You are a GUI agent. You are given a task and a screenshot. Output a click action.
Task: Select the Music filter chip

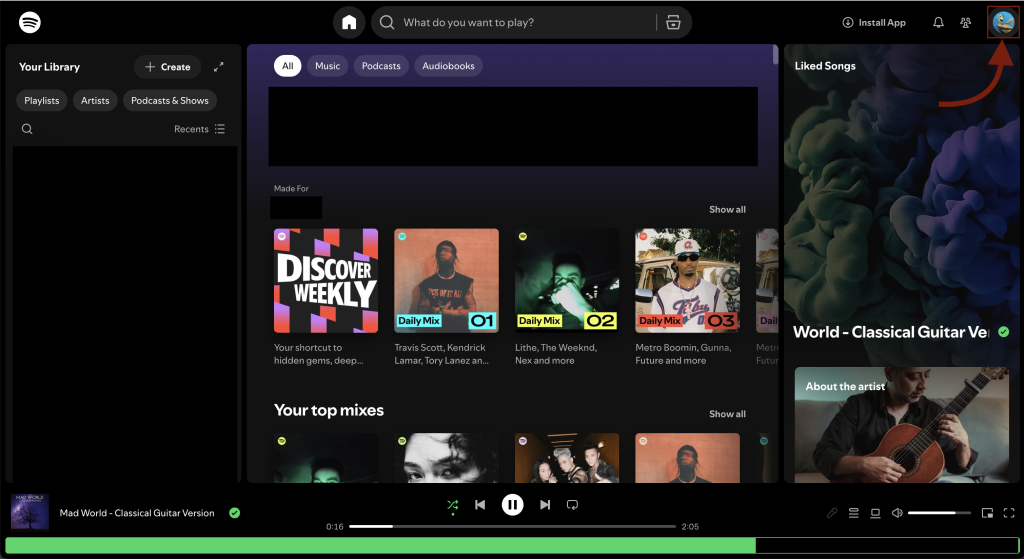pos(327,66)
